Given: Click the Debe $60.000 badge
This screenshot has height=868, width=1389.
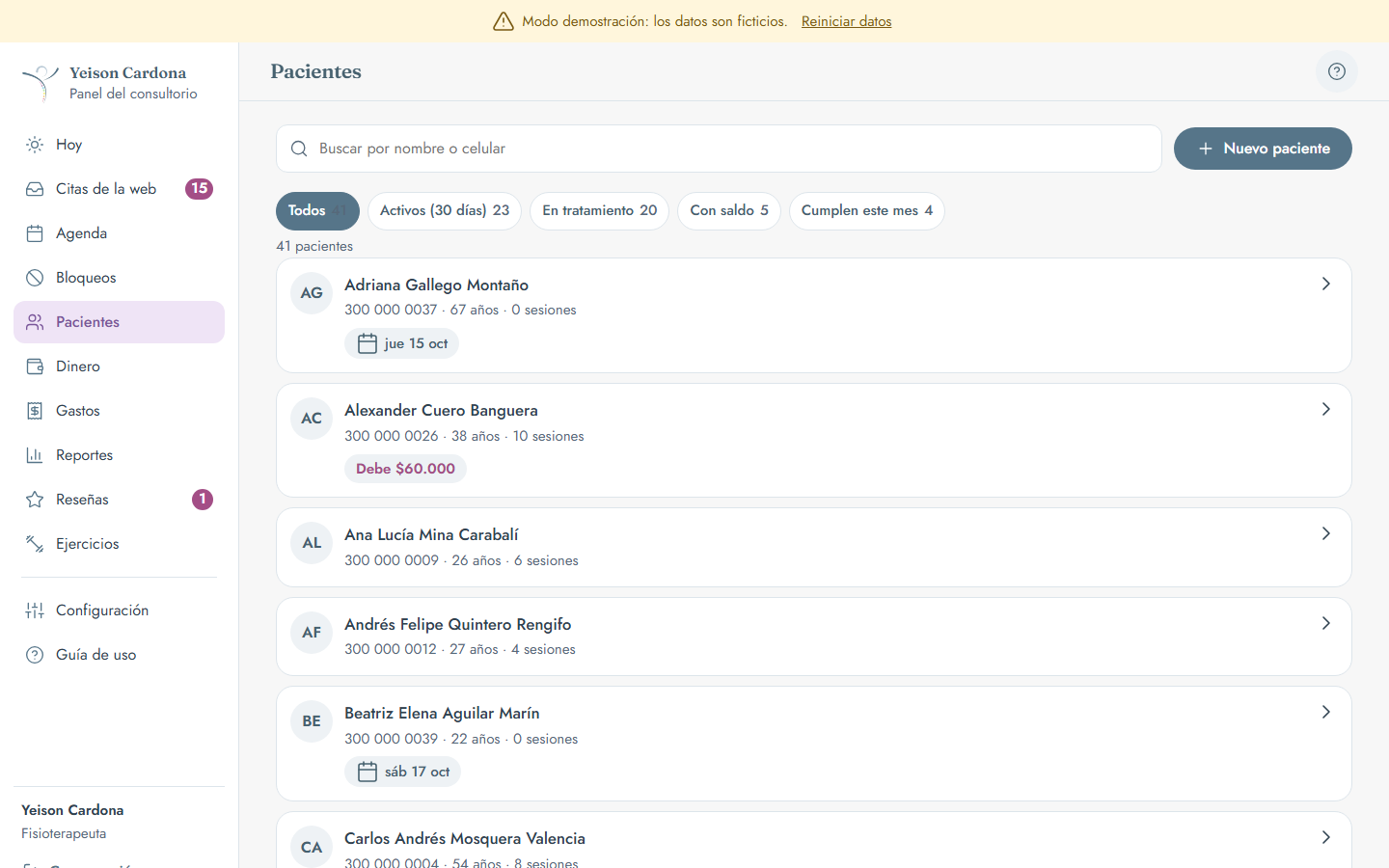Looking at the screenshot, I should click(405, 469).
